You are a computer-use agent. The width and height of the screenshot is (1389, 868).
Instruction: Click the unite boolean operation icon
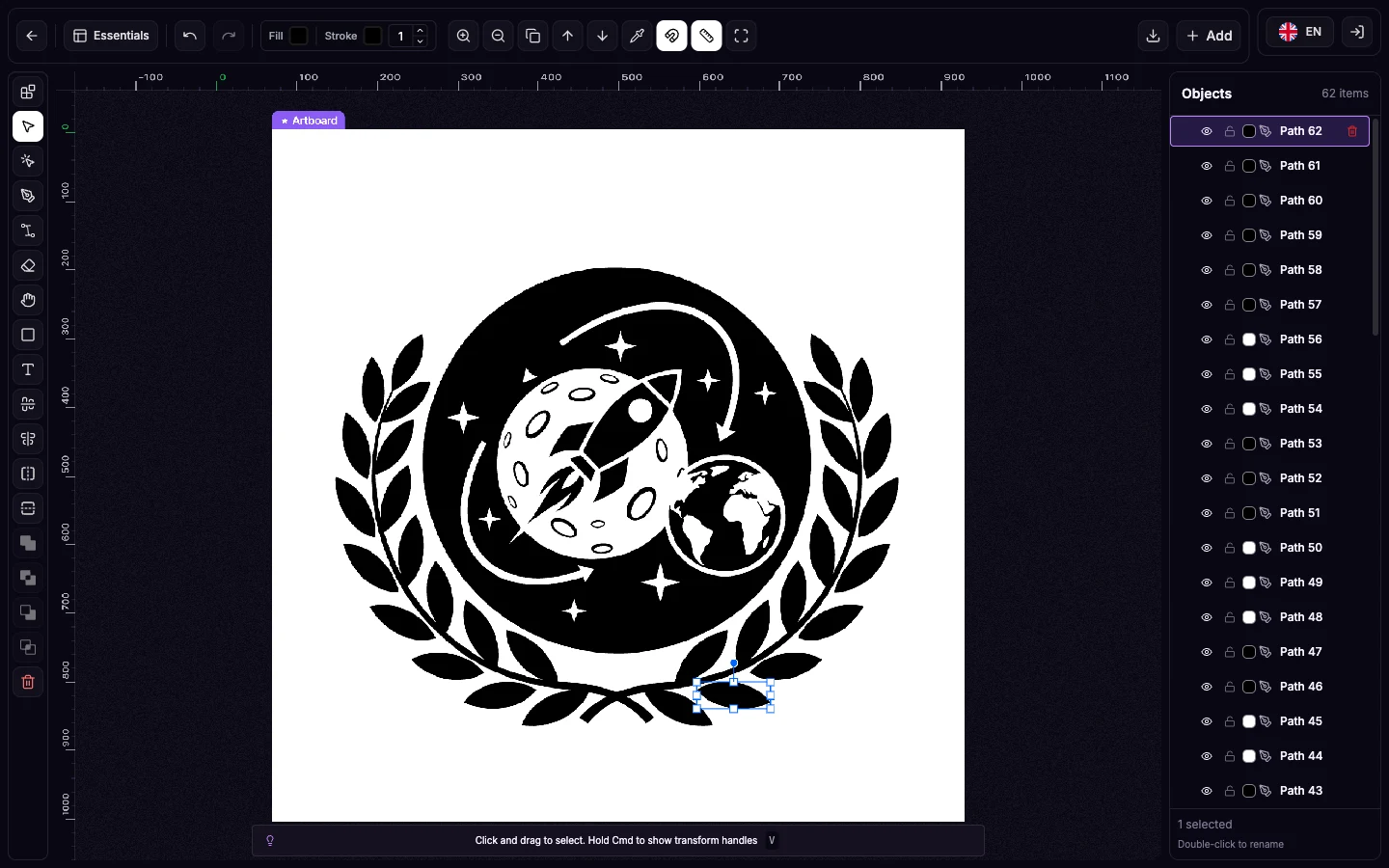pos(28,543)
